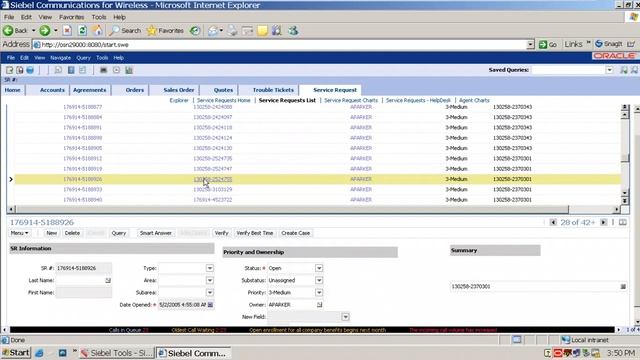The width and height of the screenshot is (640, 360).
Task: Open the Last Name pick applet icon
Action: (x=108, y=280)
